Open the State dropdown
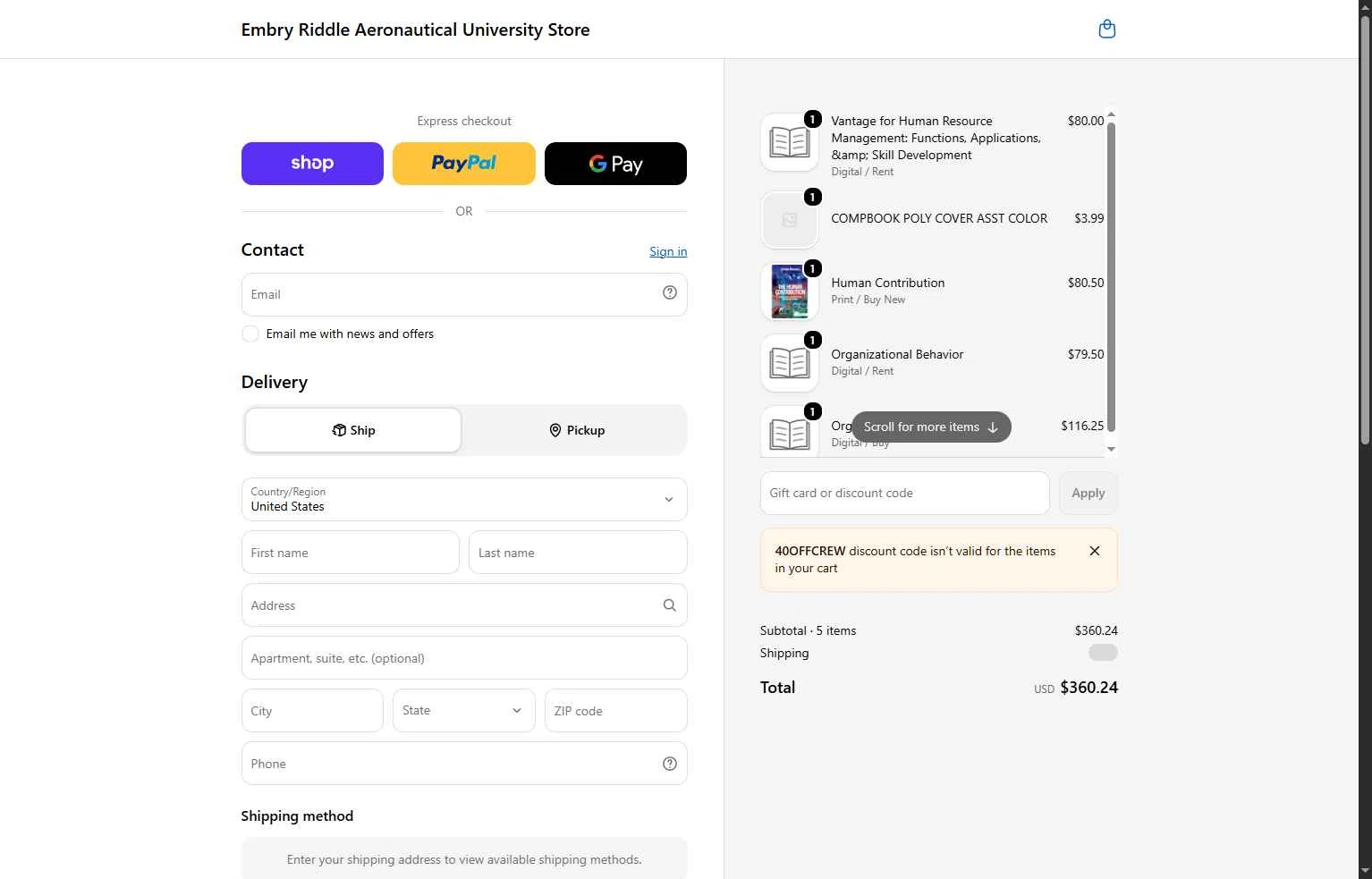Viewport: 1372px width, 879px height. (x=464, y=710)
